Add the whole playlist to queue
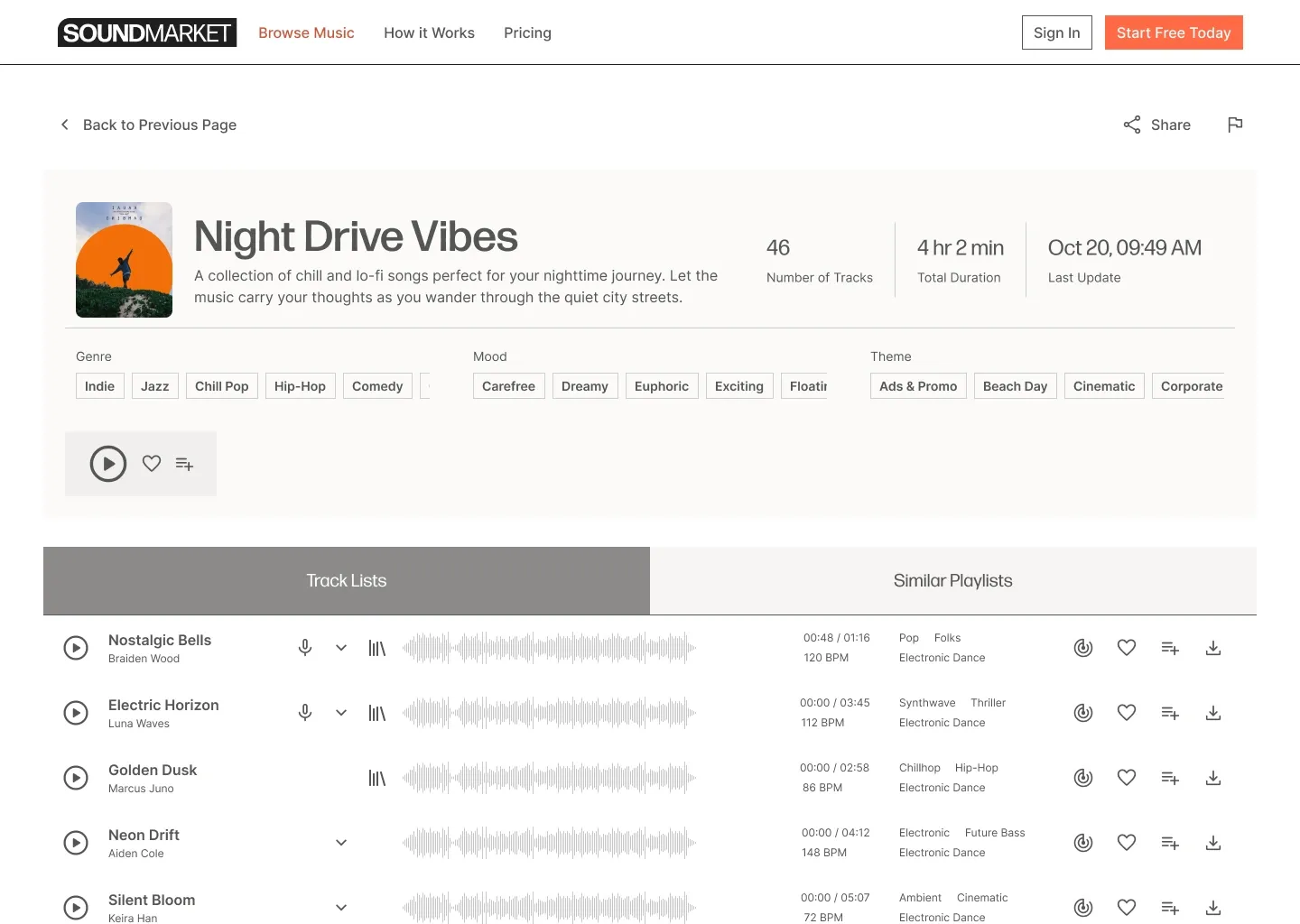This screenshot has height=924, width=1300. (x=184, y=464)
